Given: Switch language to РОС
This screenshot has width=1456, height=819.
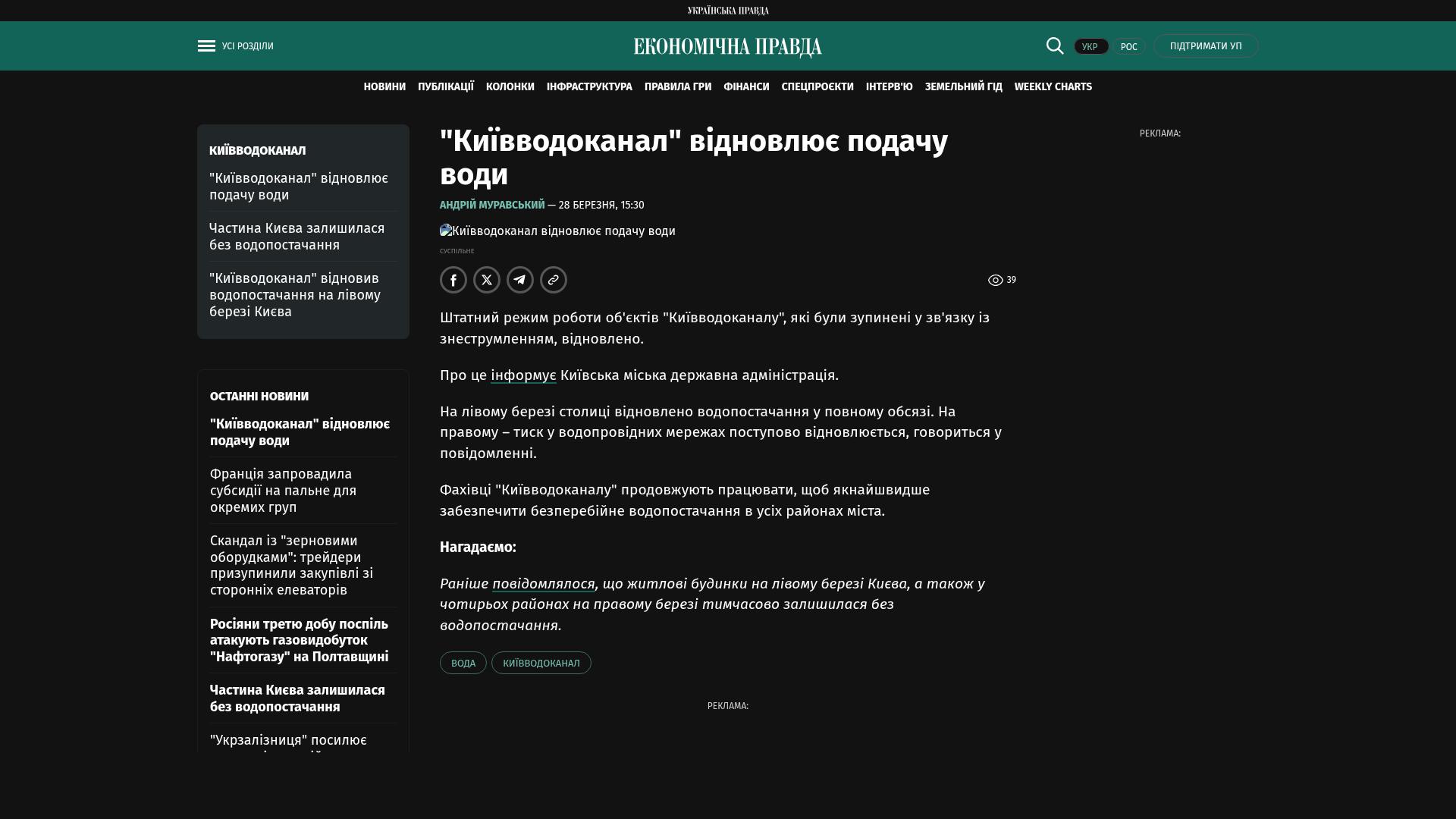Looking at the screenshot, I should tap(1128, 47).
